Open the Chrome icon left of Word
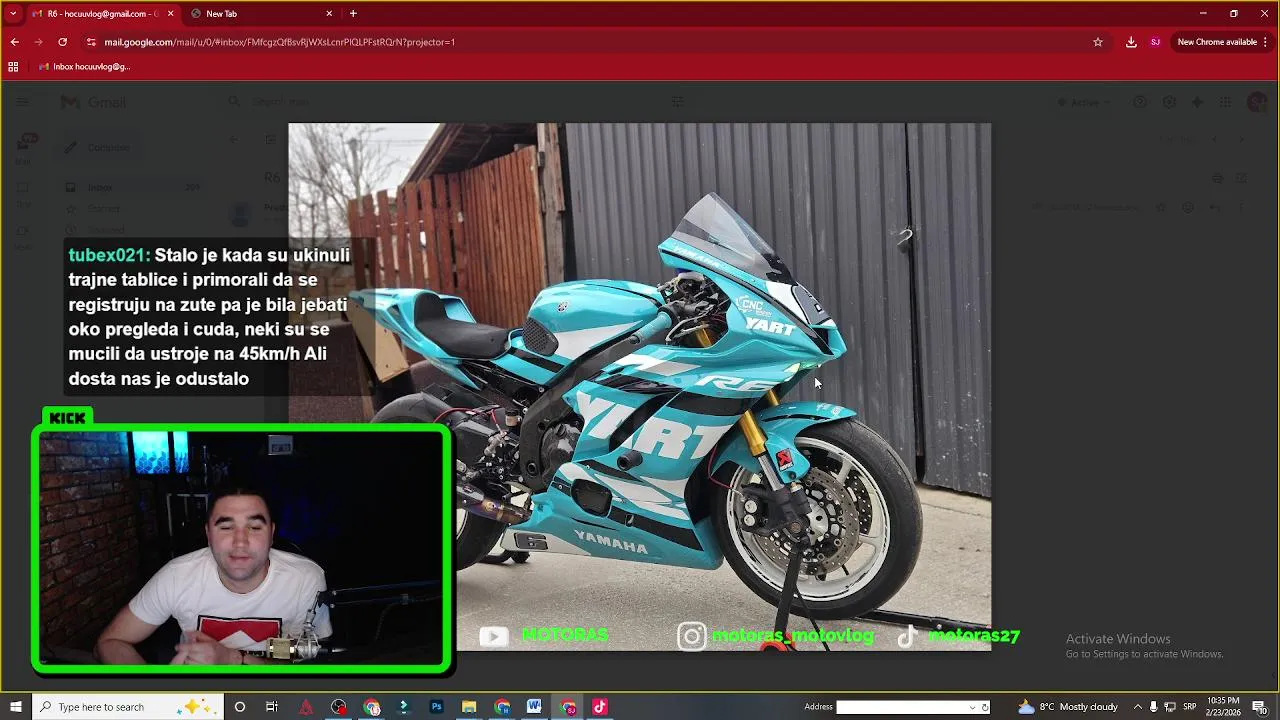 [x=502, y=707]
